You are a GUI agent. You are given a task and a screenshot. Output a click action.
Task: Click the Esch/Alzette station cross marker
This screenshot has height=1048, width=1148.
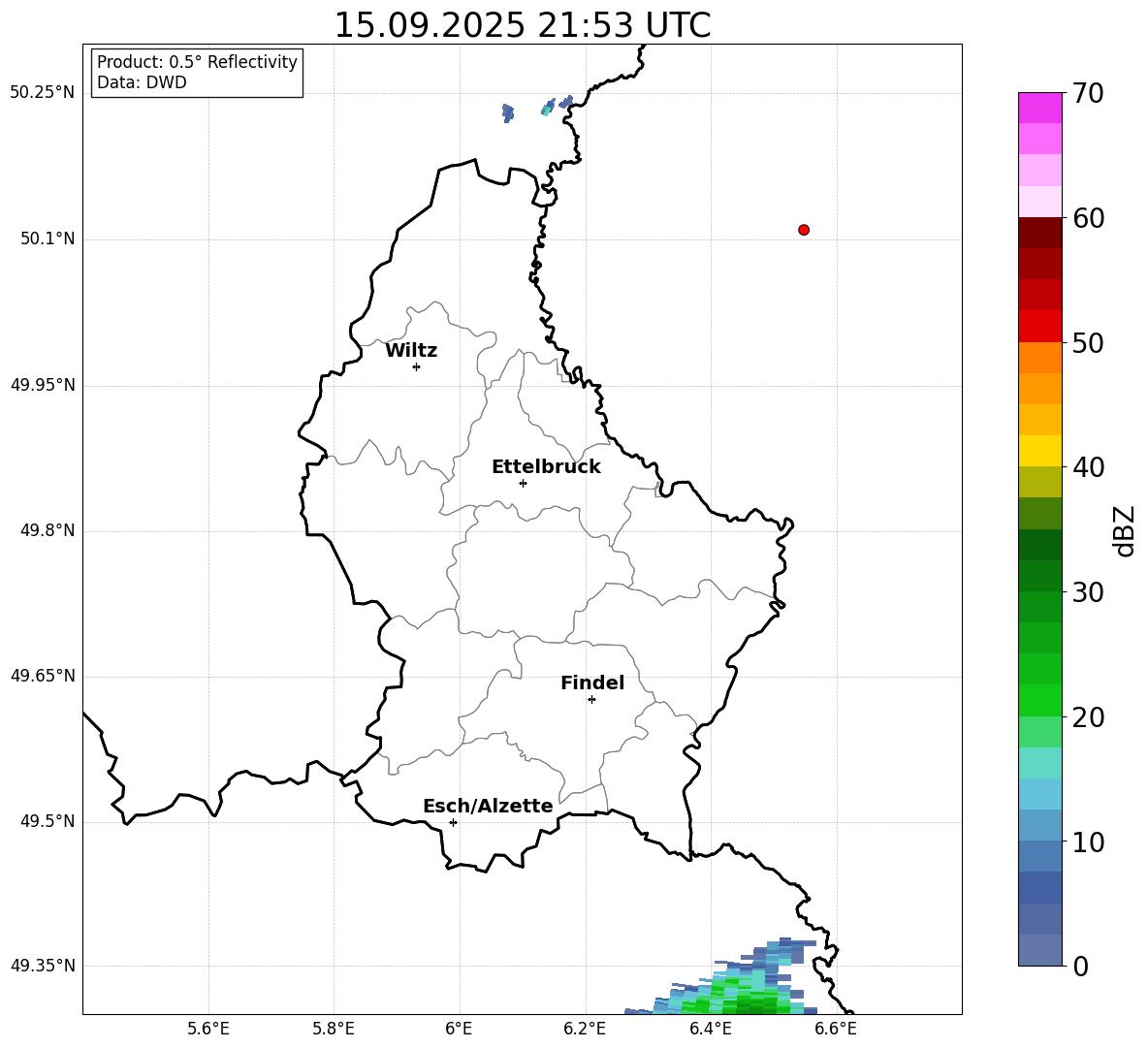453,822
